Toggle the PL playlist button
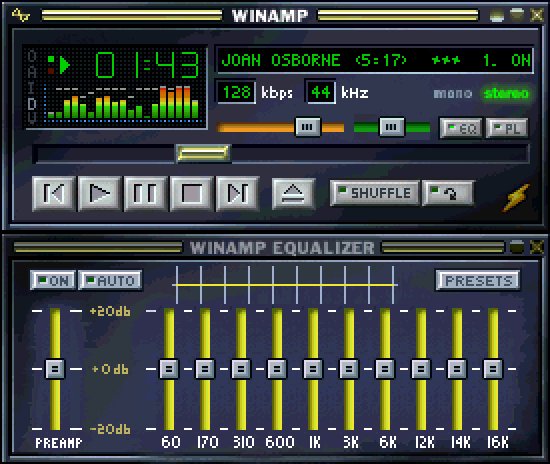The width and height of the screenshot is (550, 464). (x=507, y=128)
